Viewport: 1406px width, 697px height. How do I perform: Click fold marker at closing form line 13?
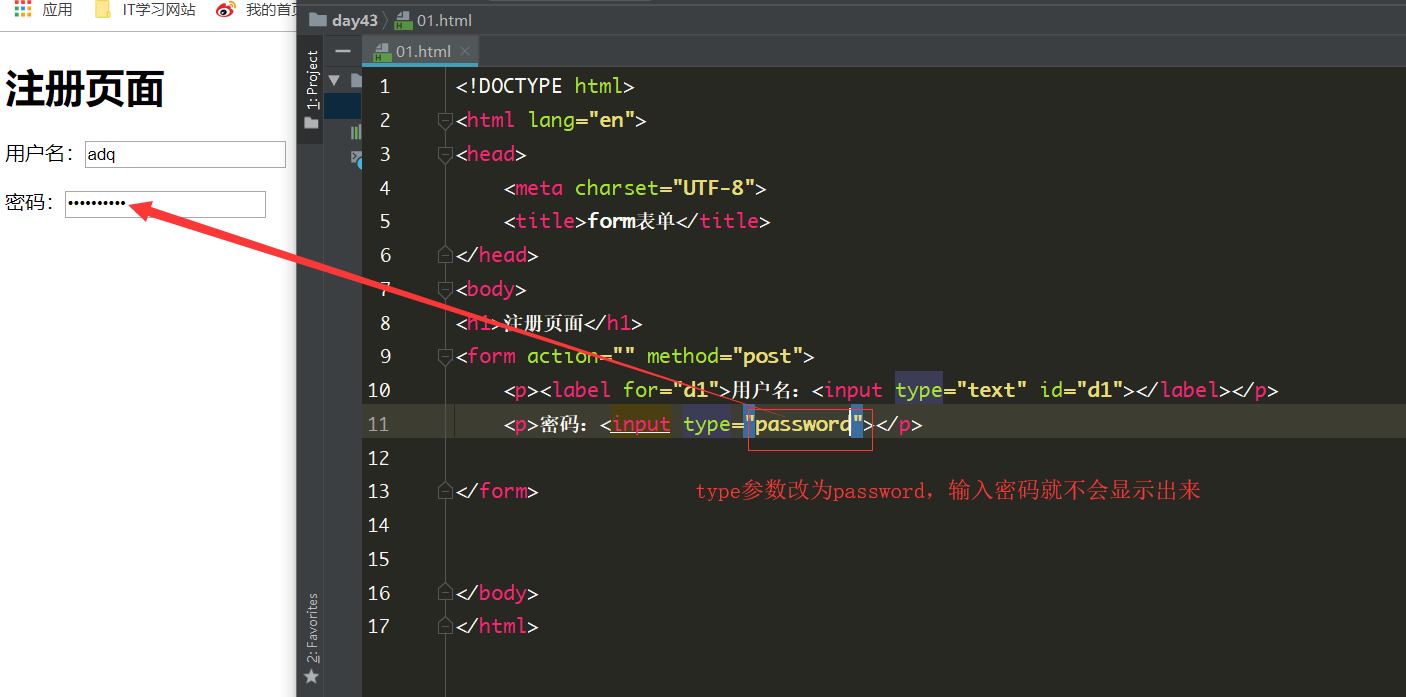coord(445,491)
